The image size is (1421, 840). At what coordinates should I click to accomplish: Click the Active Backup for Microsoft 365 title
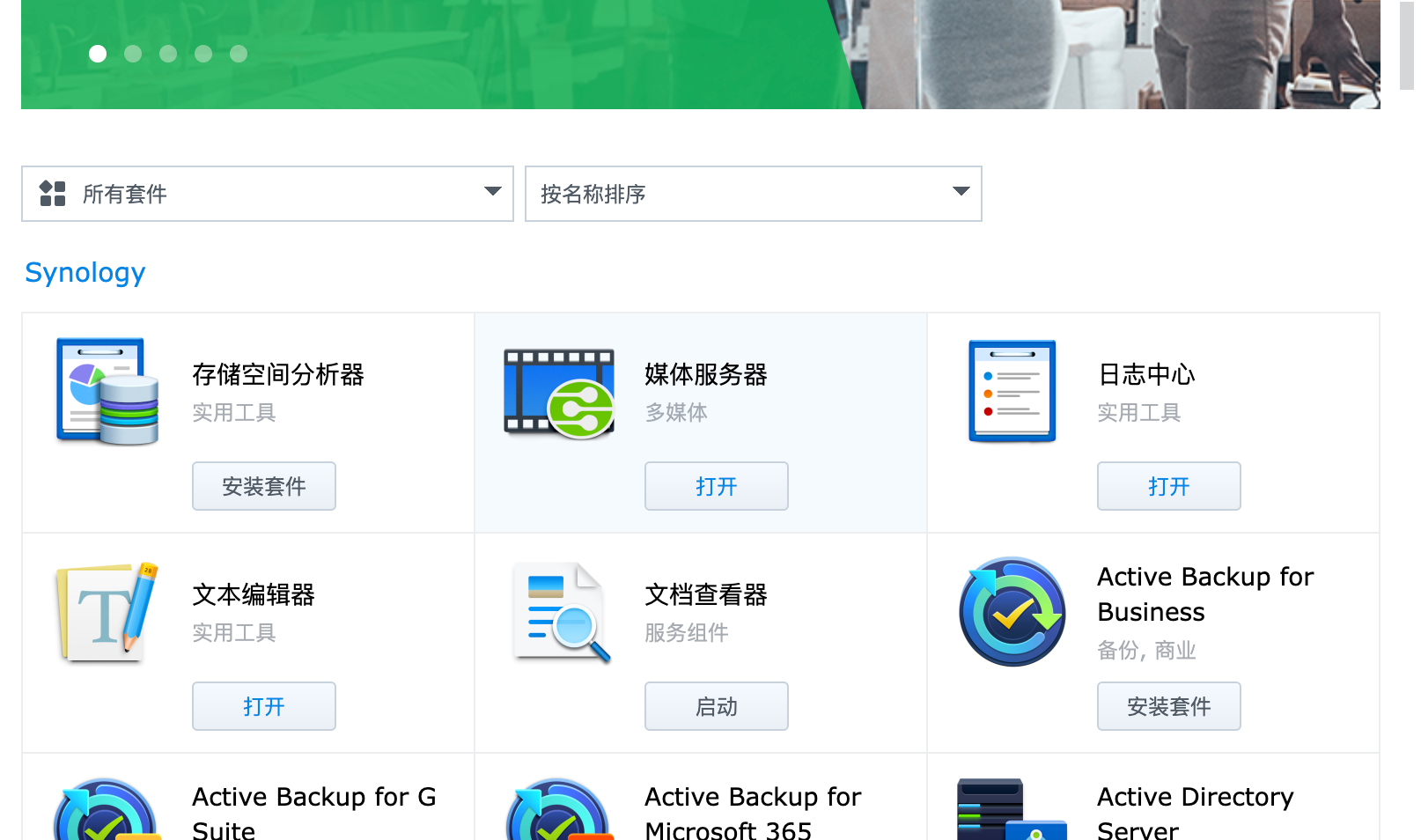tap(753, 812)
